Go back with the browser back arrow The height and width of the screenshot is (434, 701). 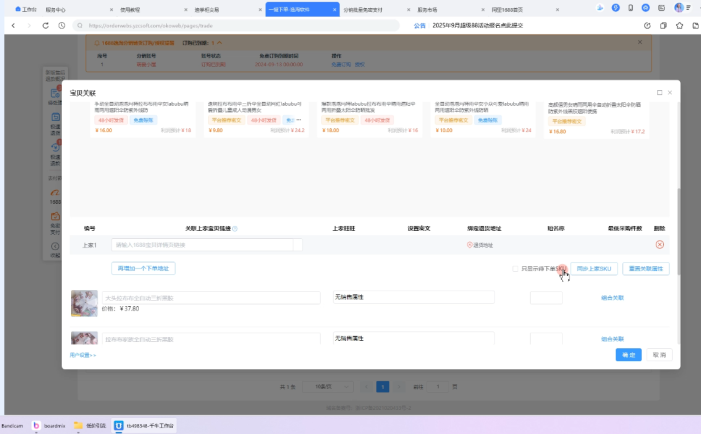tap(13, 26)
